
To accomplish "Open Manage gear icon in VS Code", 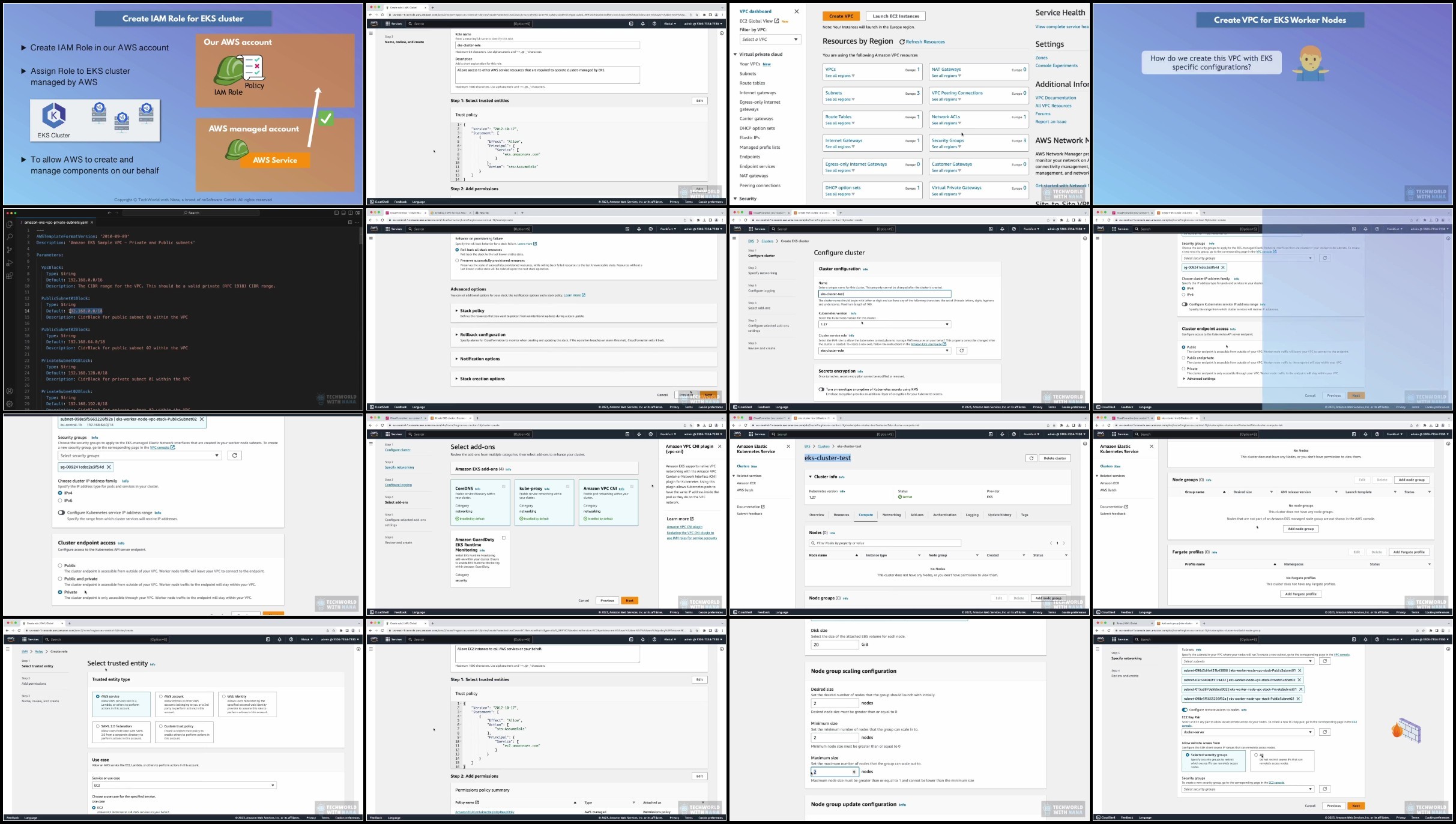I will [x=10, y=403].
